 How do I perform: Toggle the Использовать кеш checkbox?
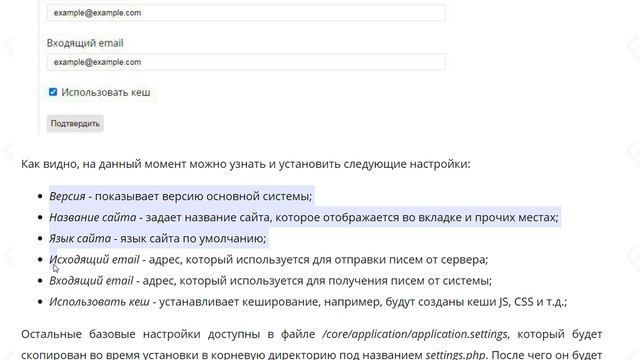point(53,92)
